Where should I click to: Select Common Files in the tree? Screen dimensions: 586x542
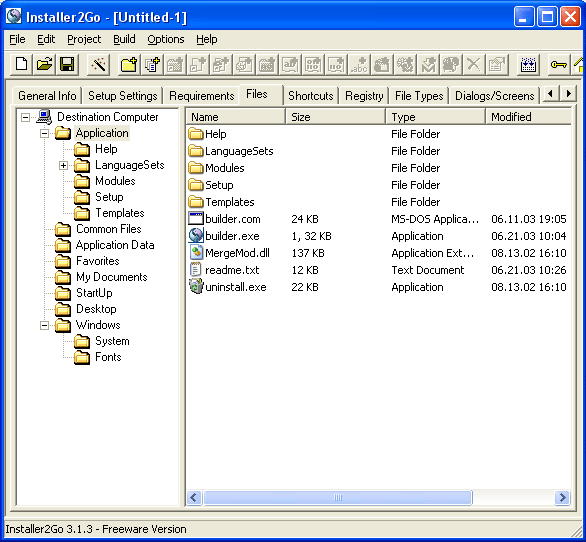pyautogui.click(x=108, y=229)
